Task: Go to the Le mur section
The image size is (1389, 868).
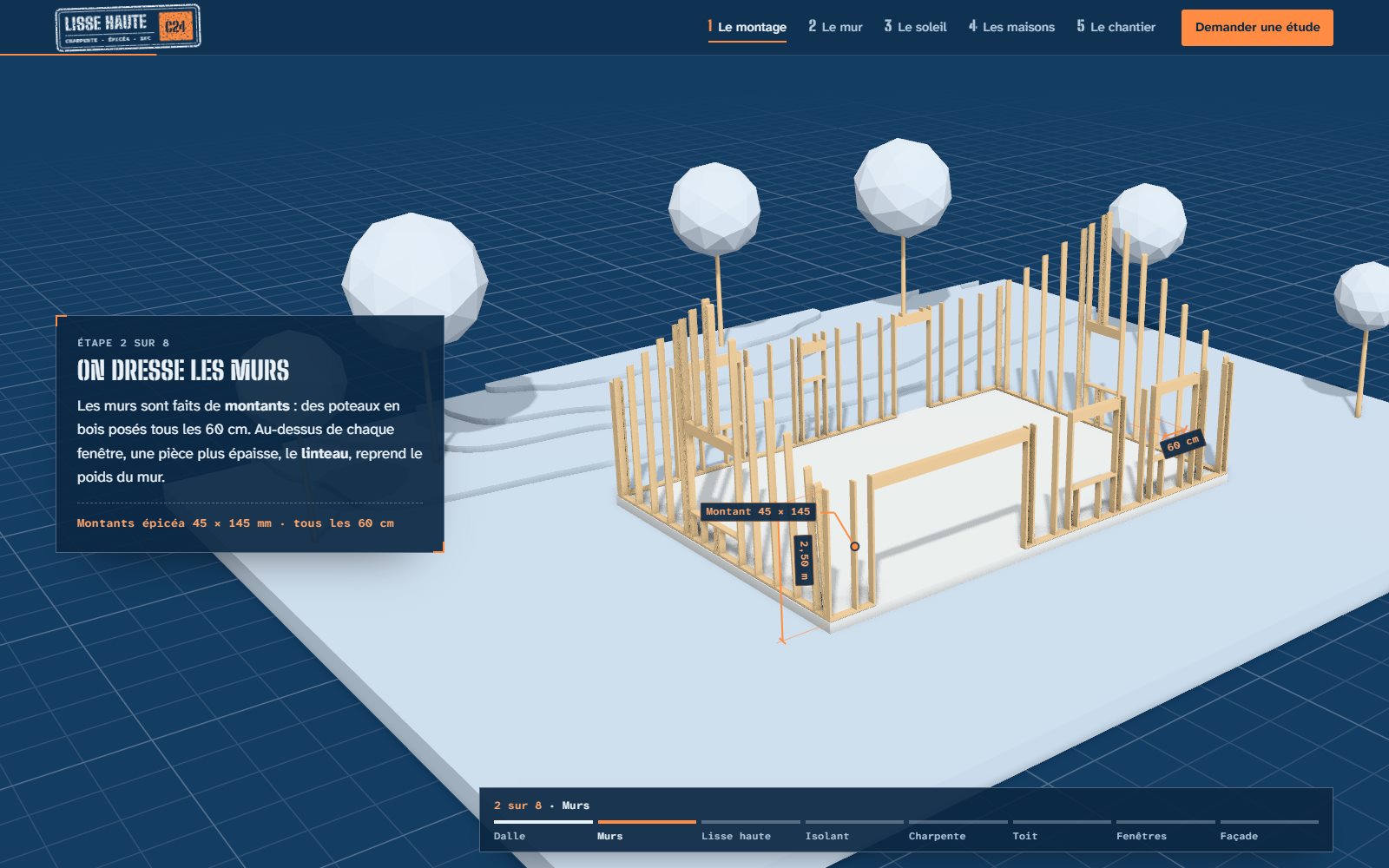Action: [x=835, y=27]
